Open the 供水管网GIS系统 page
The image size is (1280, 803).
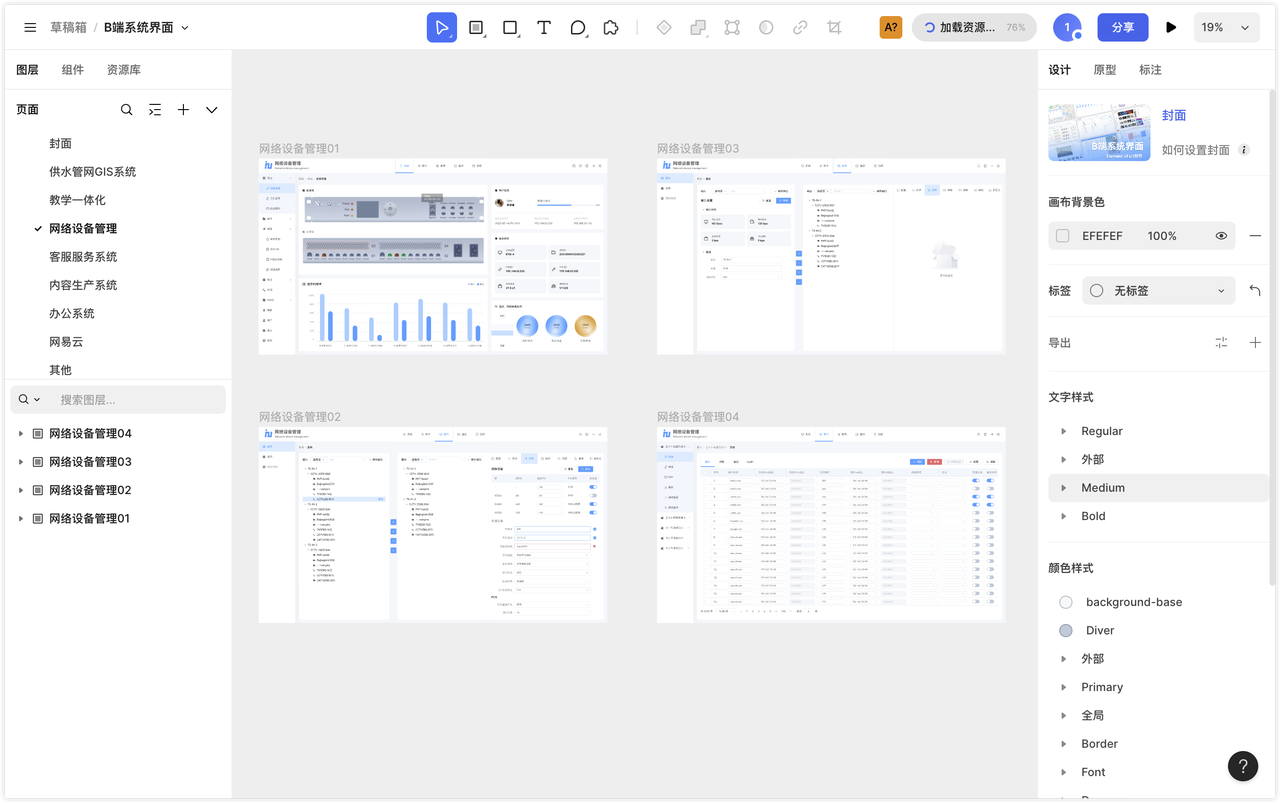93,172
